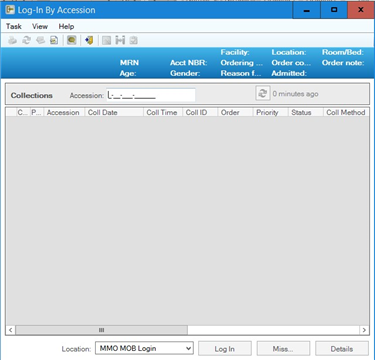375x360 pixels.
Task: Click the printer icon in the toolbar
Action: tap(12, 40)
